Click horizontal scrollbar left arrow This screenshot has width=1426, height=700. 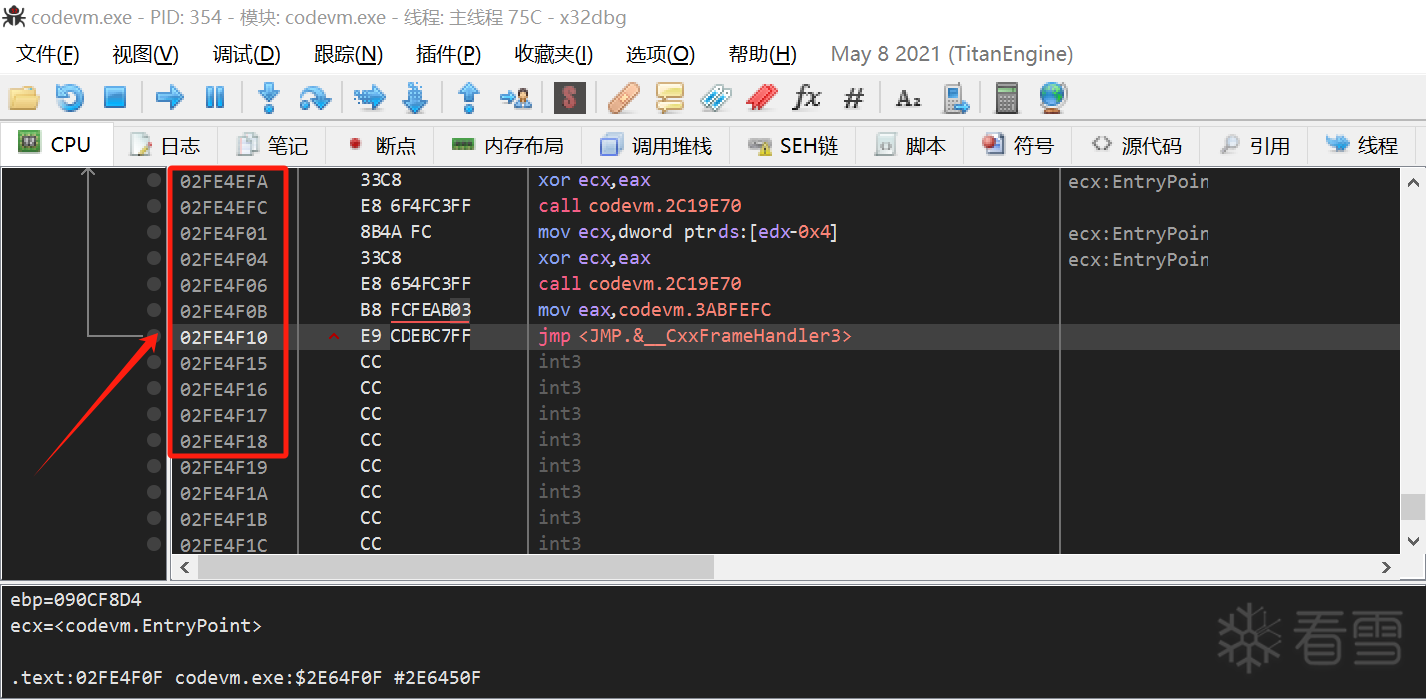185,567
